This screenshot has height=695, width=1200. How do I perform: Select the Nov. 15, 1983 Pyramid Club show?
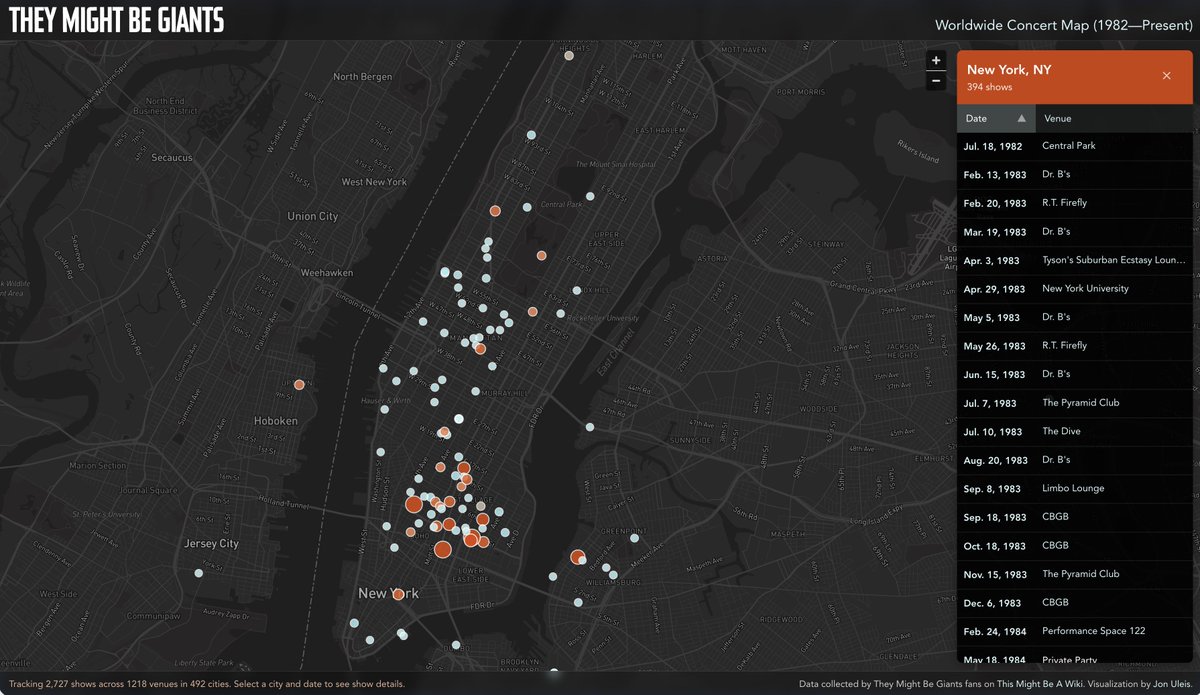[1075, 574]
